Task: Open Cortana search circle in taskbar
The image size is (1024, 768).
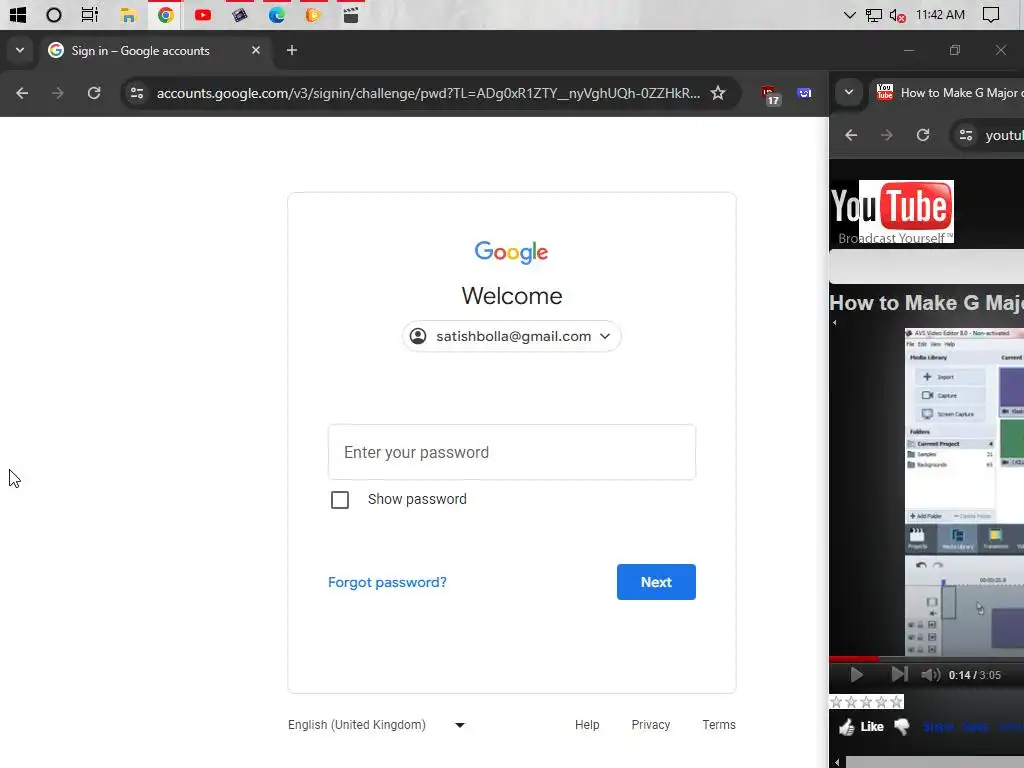Action: coord(54,14)
